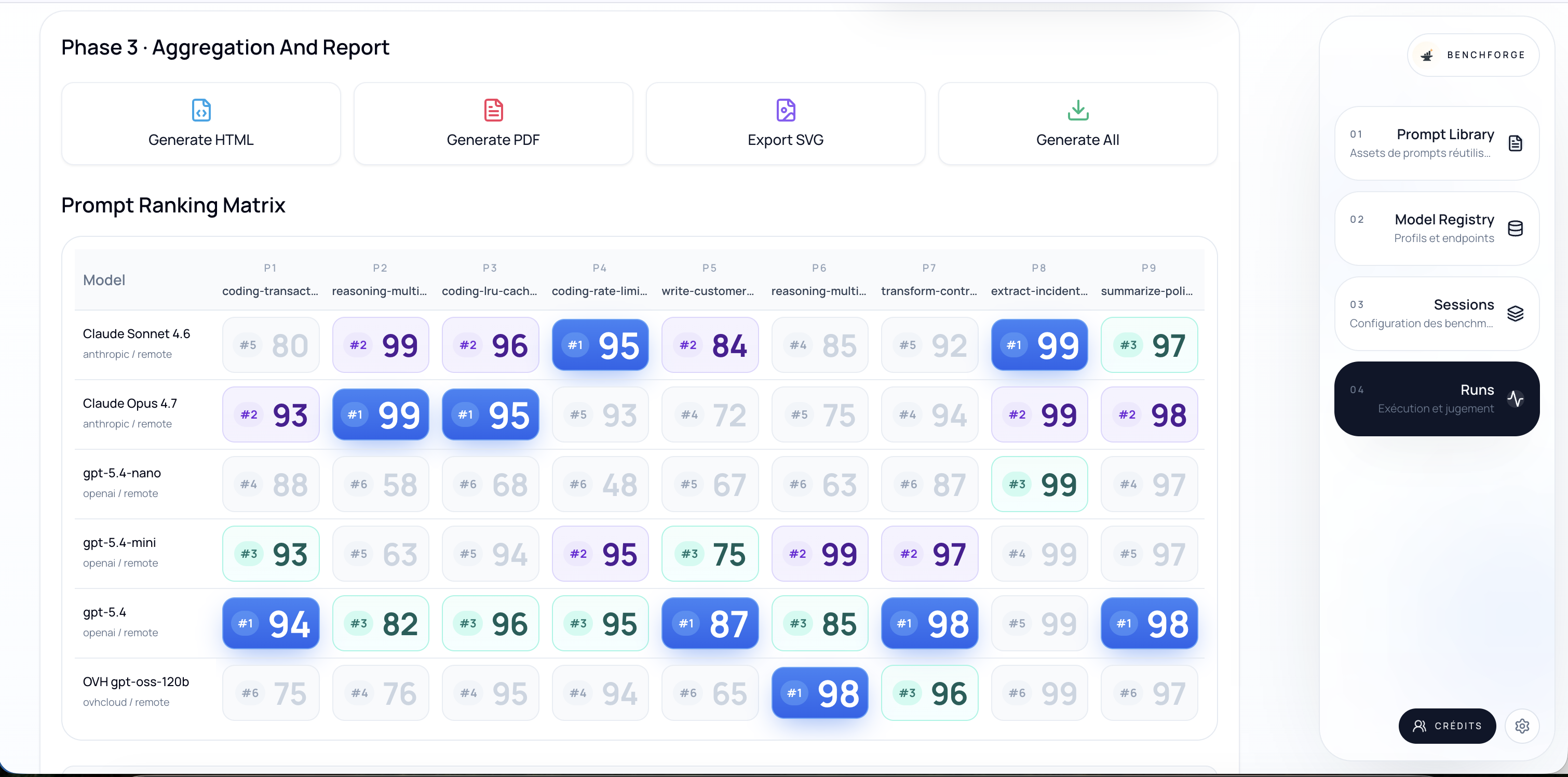Click gpt-5.4-nano P8 score 99 cell

coord(1039,484)
